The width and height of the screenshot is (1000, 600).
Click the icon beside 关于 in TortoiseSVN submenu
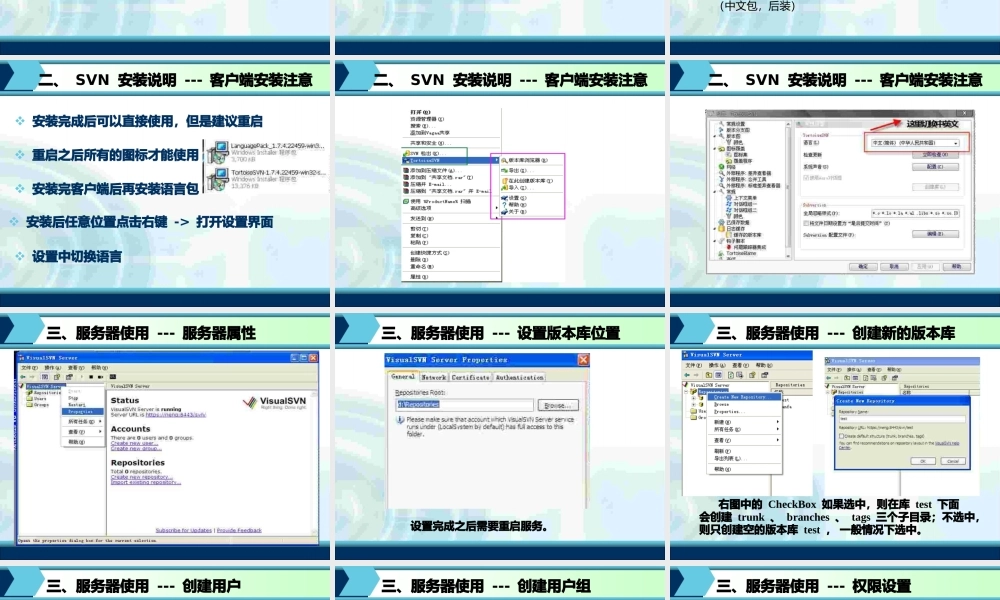(x=504, y=212)
